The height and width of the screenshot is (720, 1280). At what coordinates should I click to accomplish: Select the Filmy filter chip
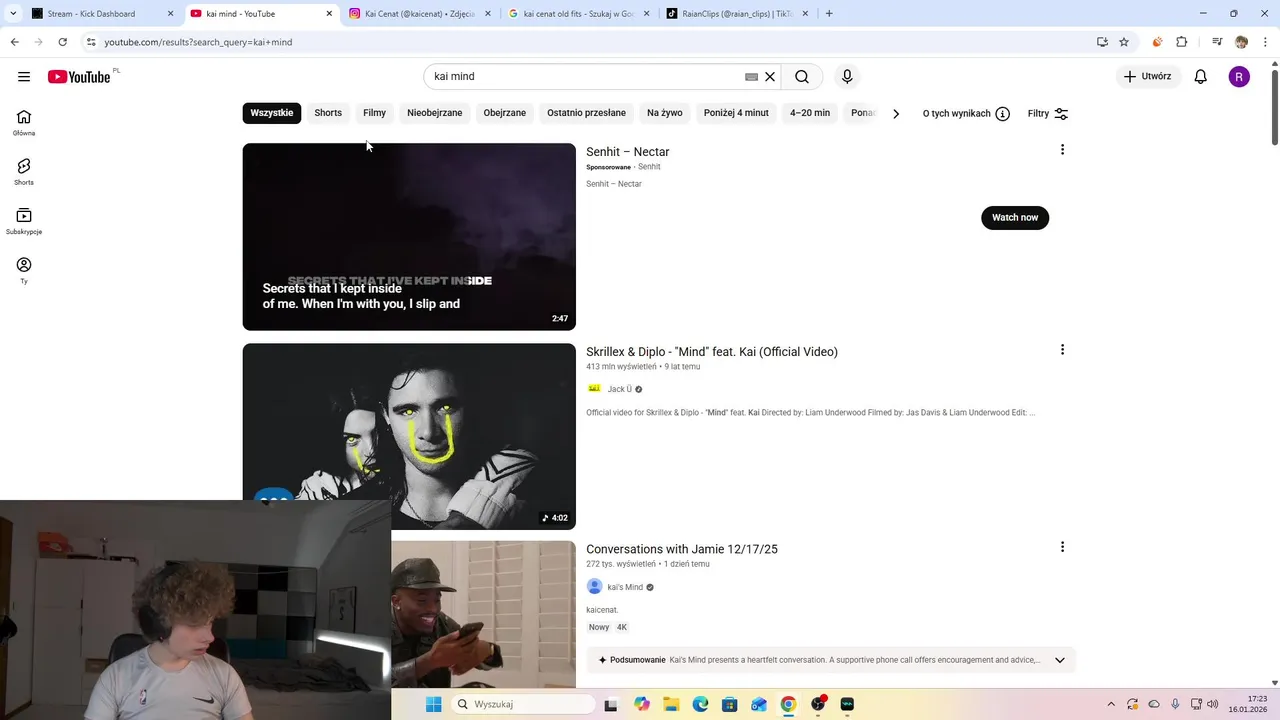374,113
